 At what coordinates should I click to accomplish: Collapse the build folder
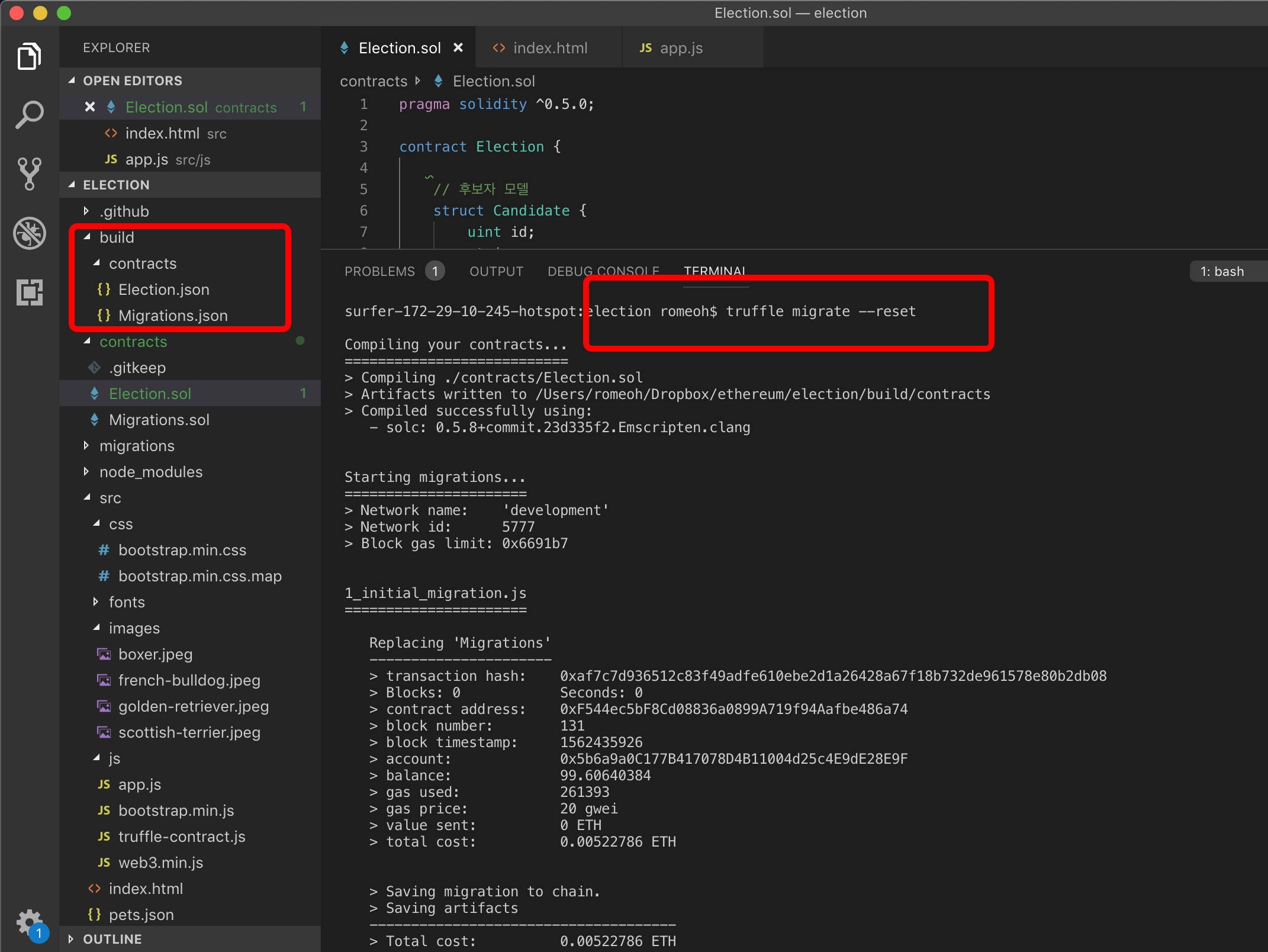(117, 237)
